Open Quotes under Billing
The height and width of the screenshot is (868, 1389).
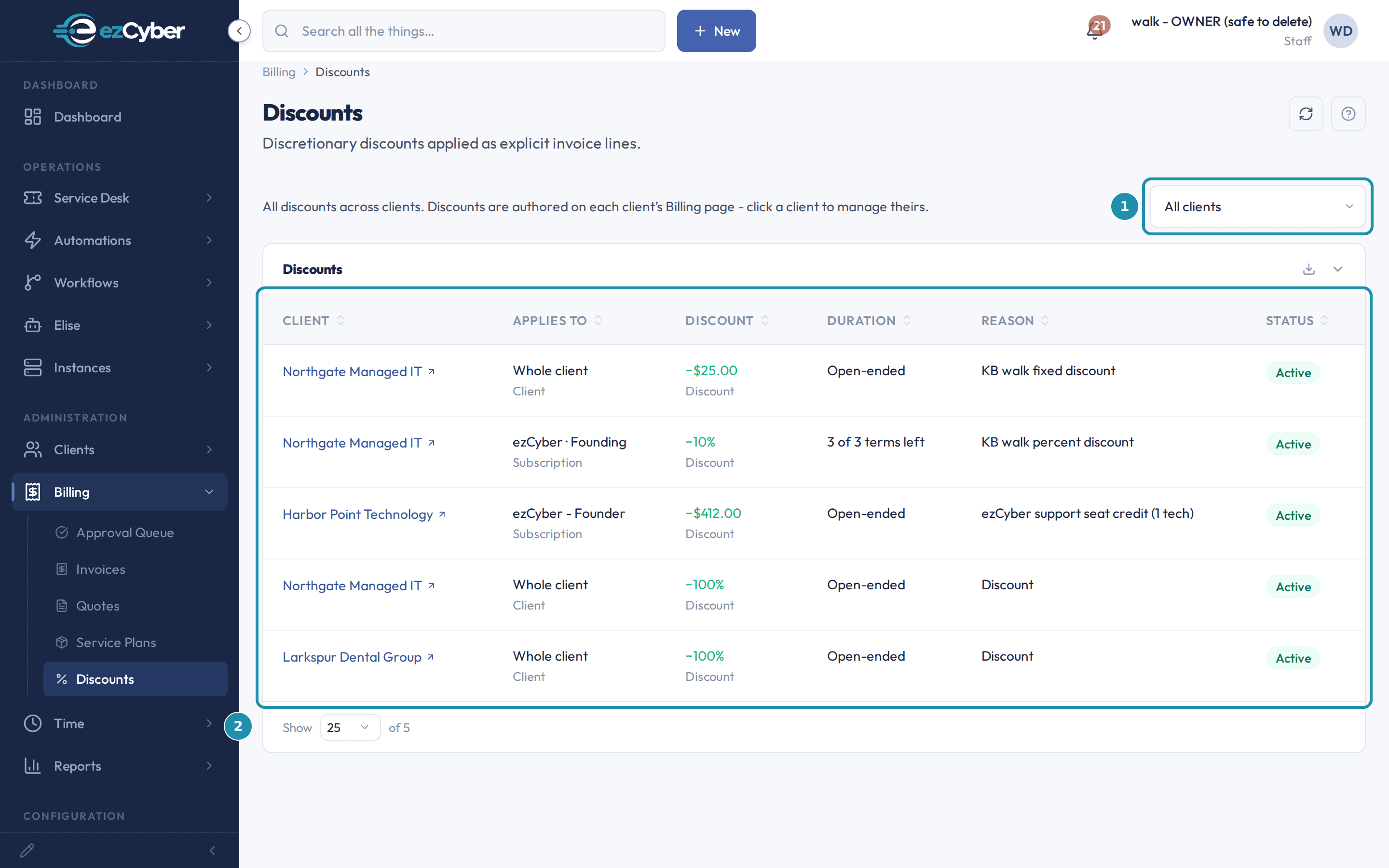click(136, 606)
